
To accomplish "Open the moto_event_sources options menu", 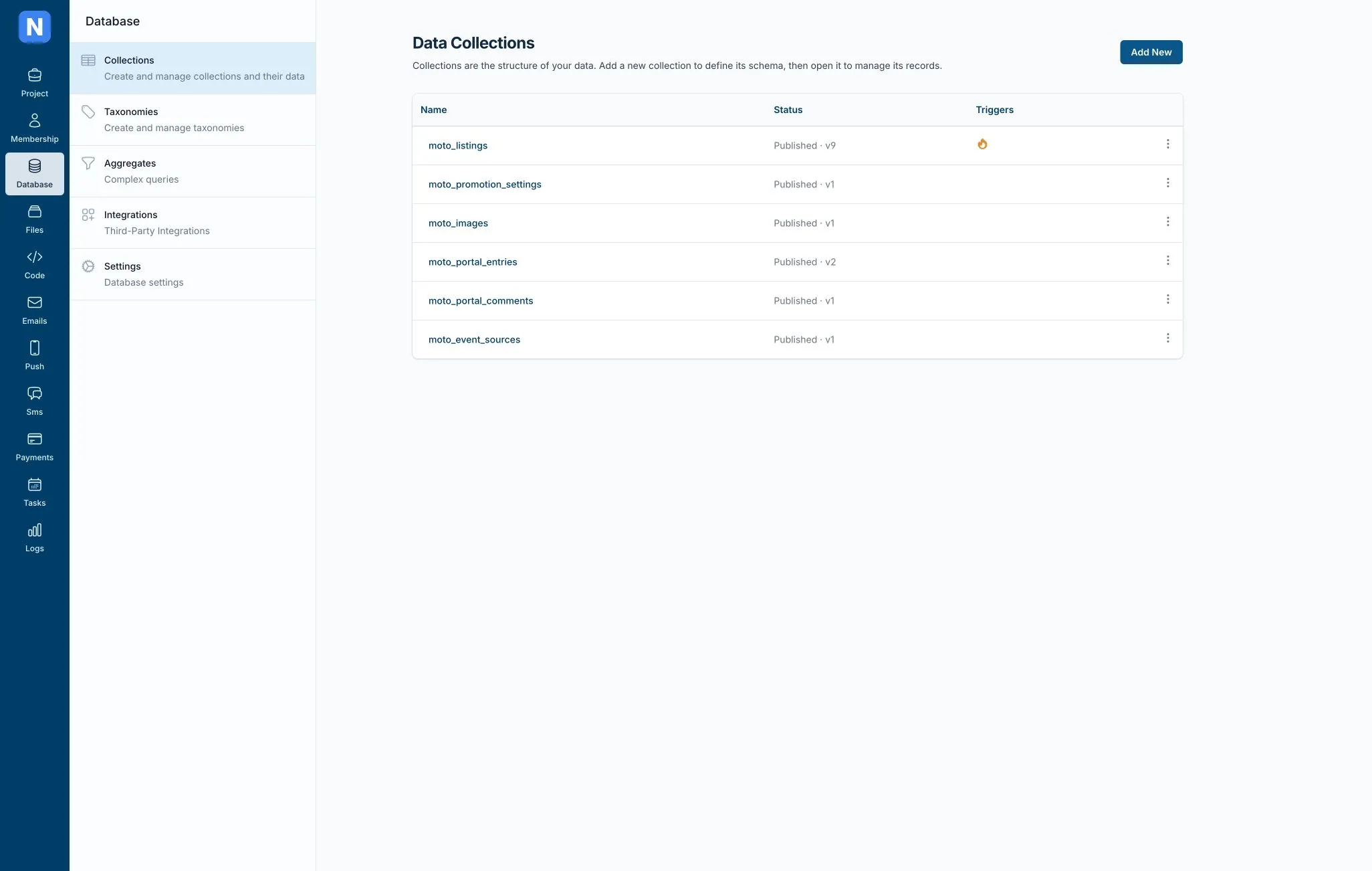I will tap(1168, 338).
